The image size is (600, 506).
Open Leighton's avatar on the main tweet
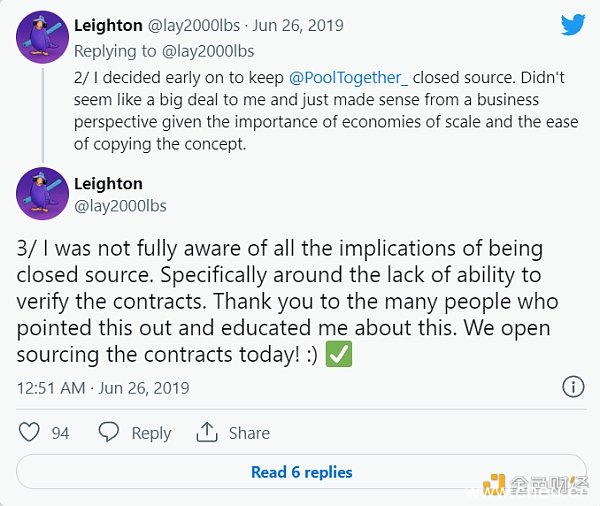pyautogui.click(x=43, y=194)
